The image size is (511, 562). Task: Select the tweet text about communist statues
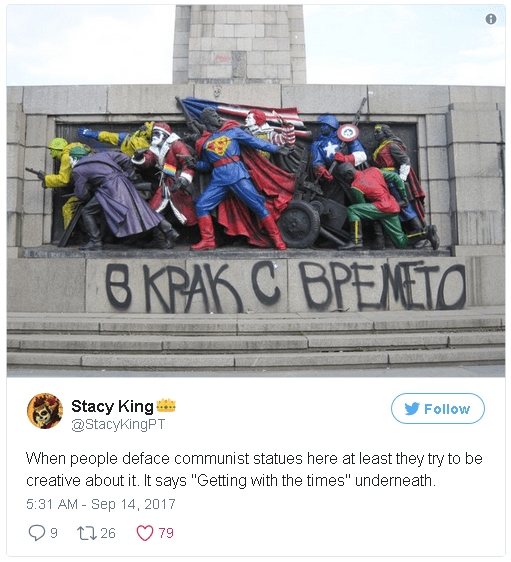click(x=254, y=470)
